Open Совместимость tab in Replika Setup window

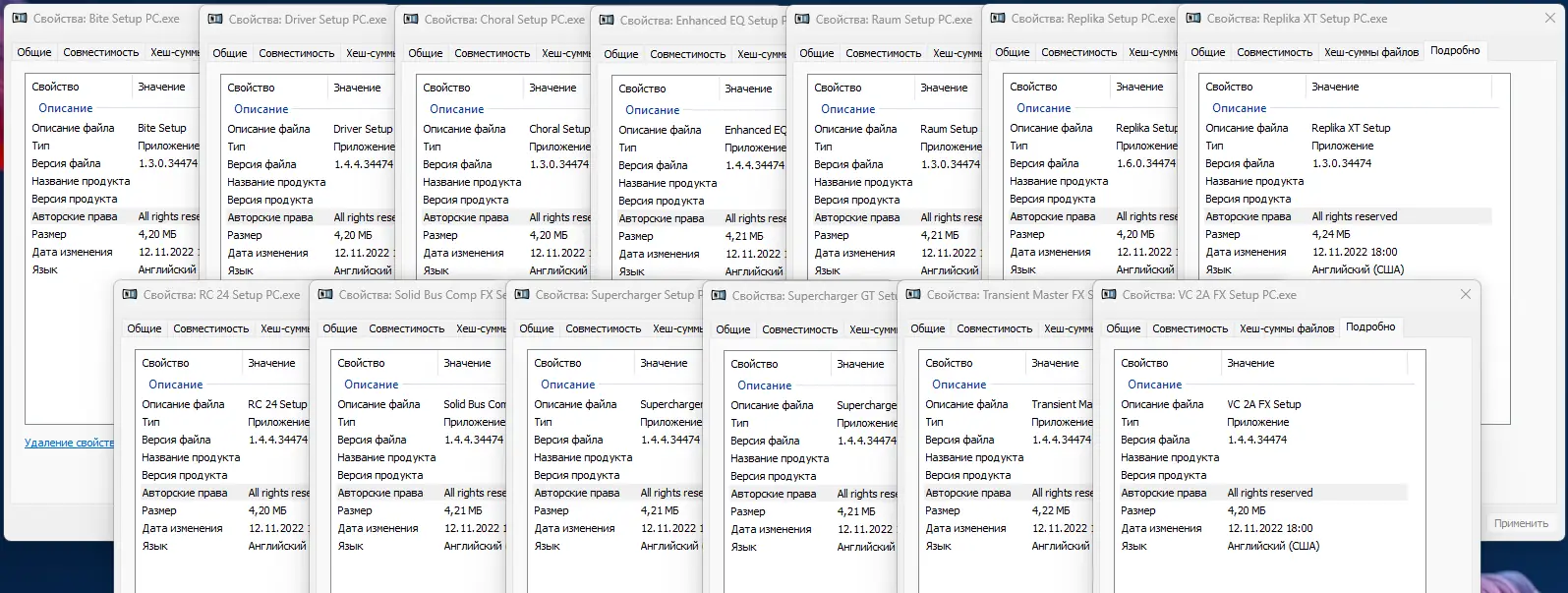[1079, 52]
